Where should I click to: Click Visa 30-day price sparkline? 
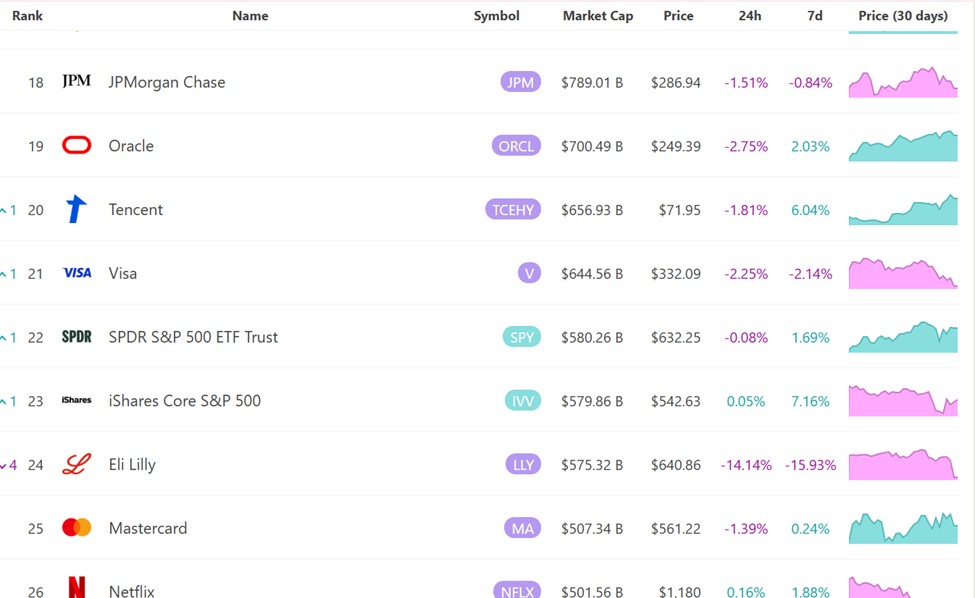(x=903, y=274)
